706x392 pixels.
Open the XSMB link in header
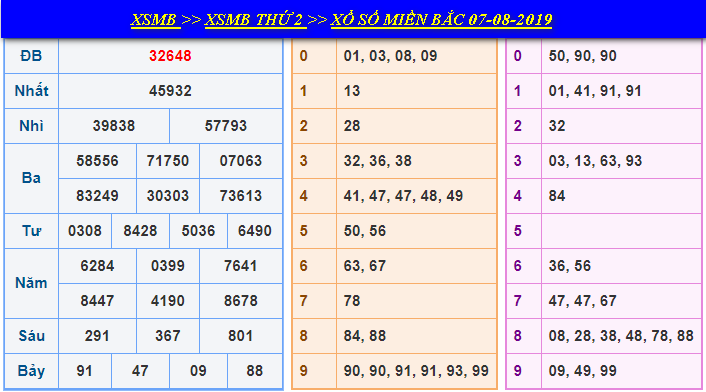[x=155, y=20]
